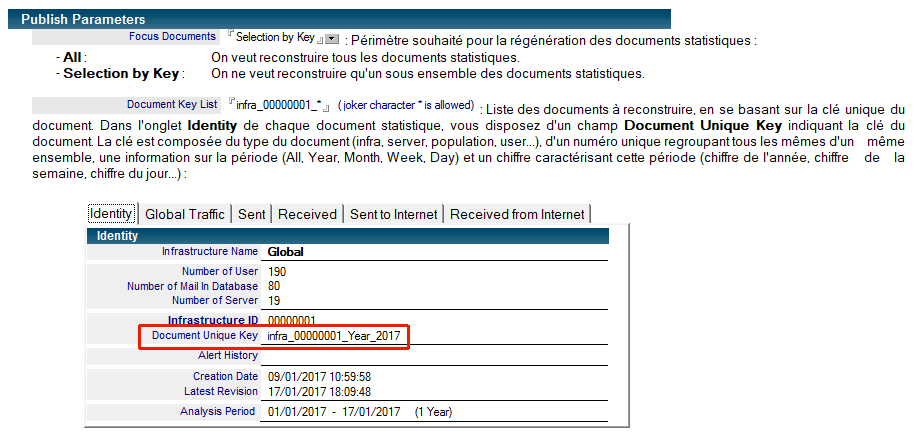The height and width of the screenshot is (447, 917).
Task: Click the Analysis Period label
Action: click(218, 411)
